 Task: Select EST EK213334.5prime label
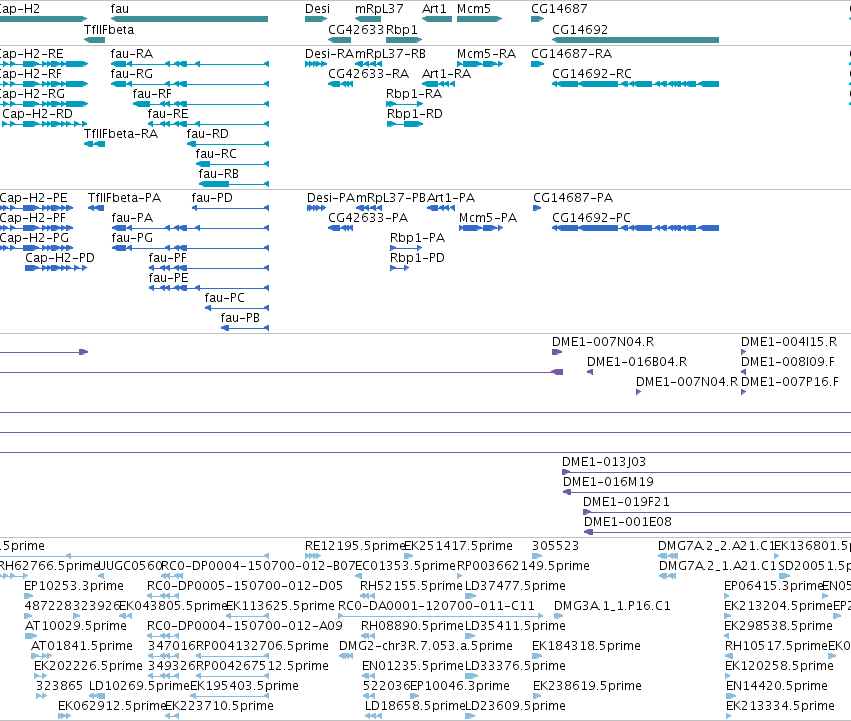coord(780,706)
